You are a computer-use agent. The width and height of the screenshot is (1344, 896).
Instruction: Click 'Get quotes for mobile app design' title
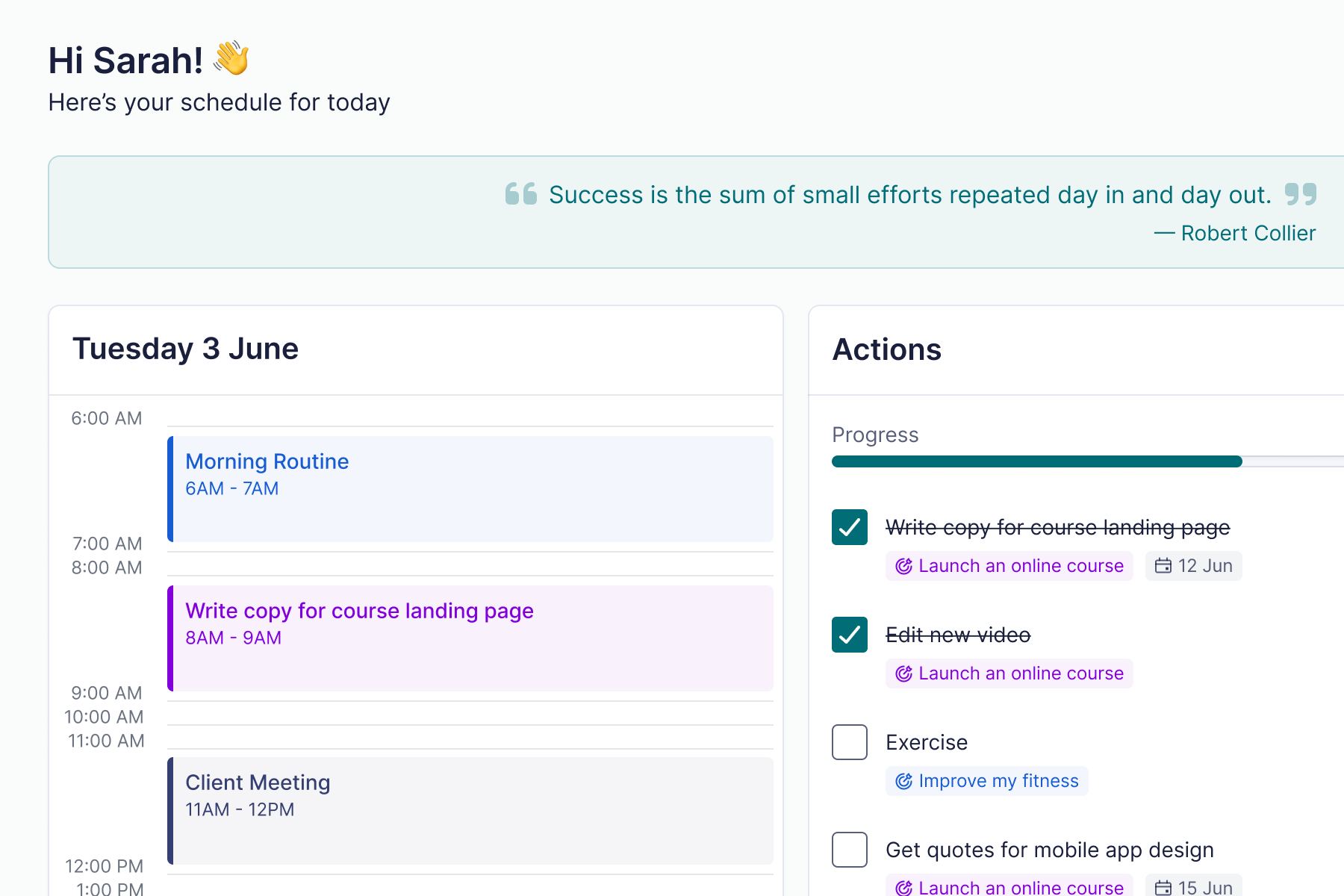click(1050, 850)
